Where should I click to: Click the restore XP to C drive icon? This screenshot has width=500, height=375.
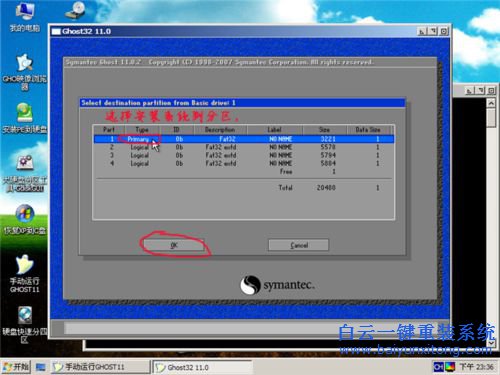click(25, 219)
